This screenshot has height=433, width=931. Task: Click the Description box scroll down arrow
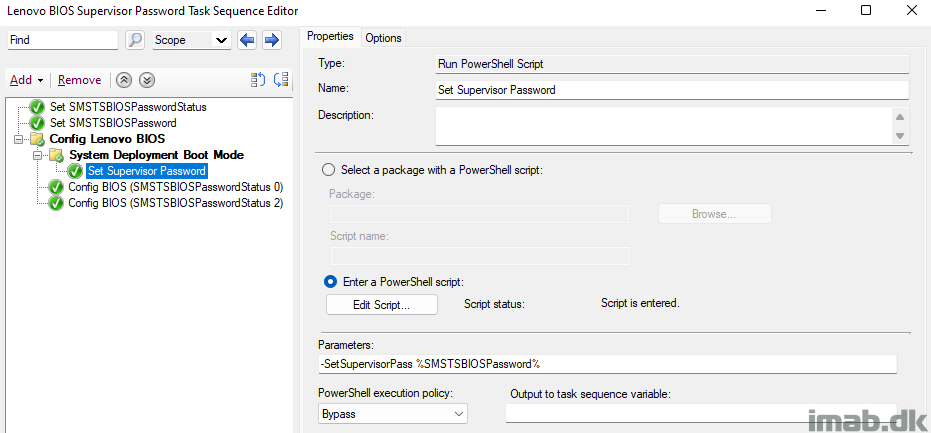pyautogui.click(x=900, y=136)
